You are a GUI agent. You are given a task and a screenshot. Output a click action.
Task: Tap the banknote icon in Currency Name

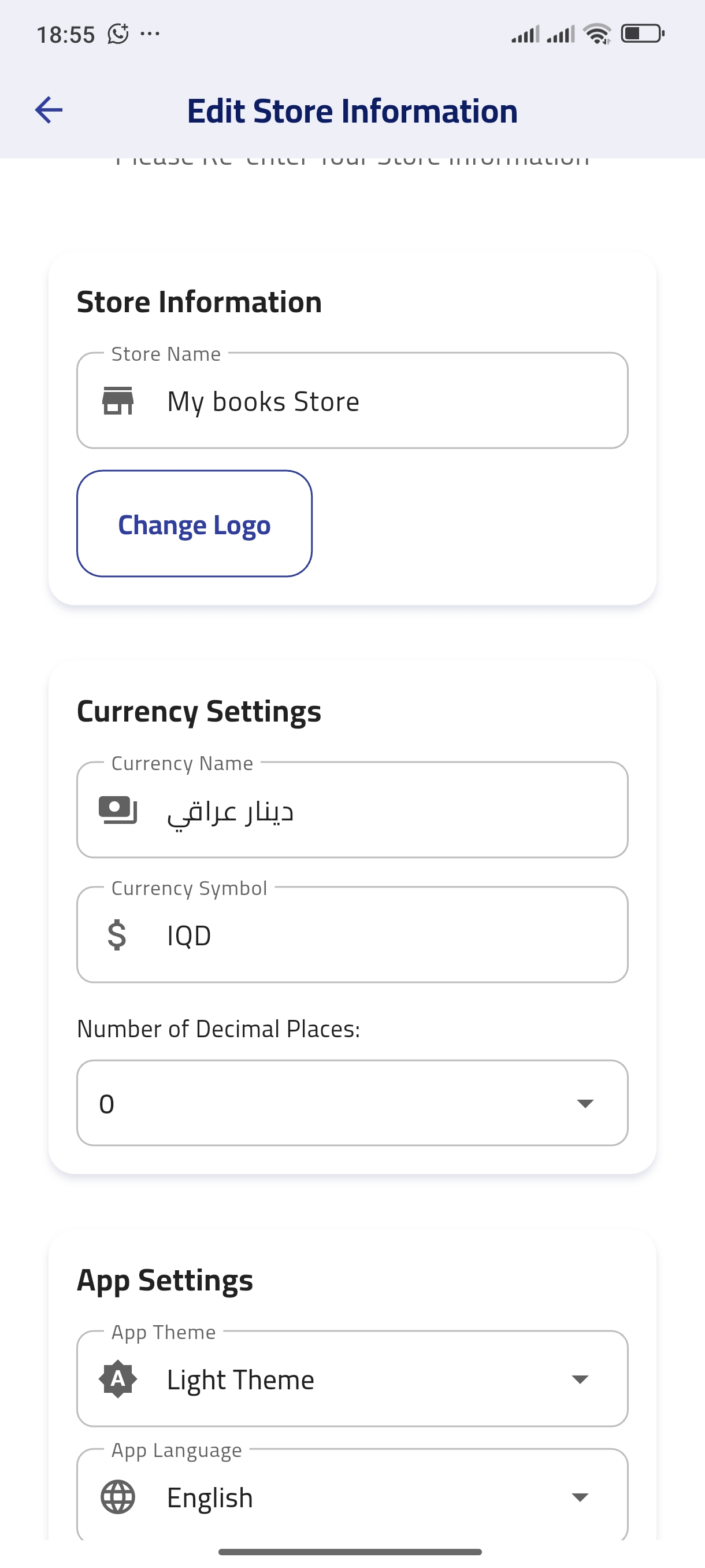(x=117, y=810)
